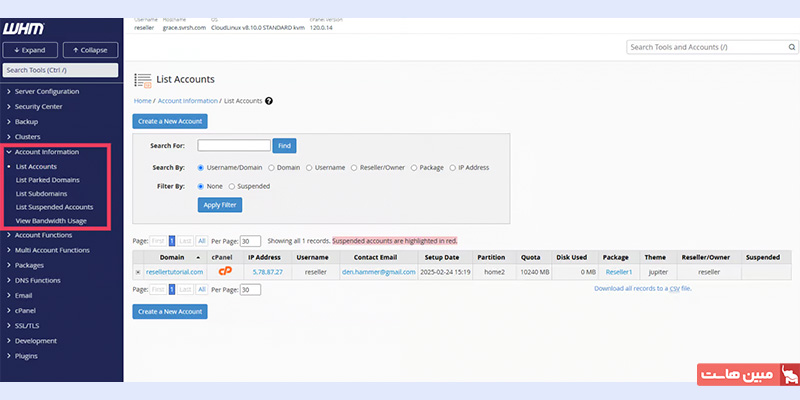Screen dimensions: 800x400
Task: Click the plus icon beside resellertutorial.com row
Action: point(138,272)
